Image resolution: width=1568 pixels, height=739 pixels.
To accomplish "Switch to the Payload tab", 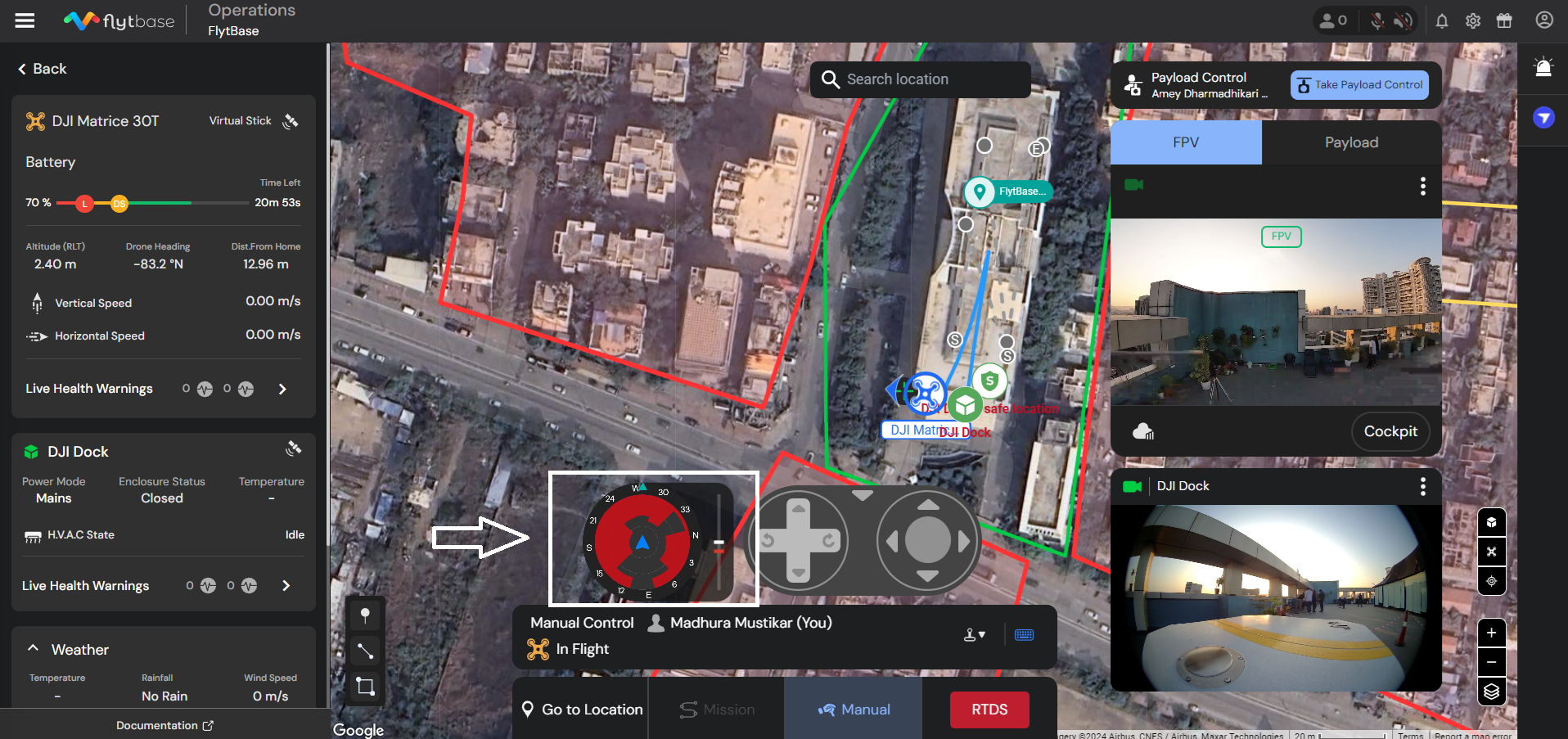I will [1351, 142].
